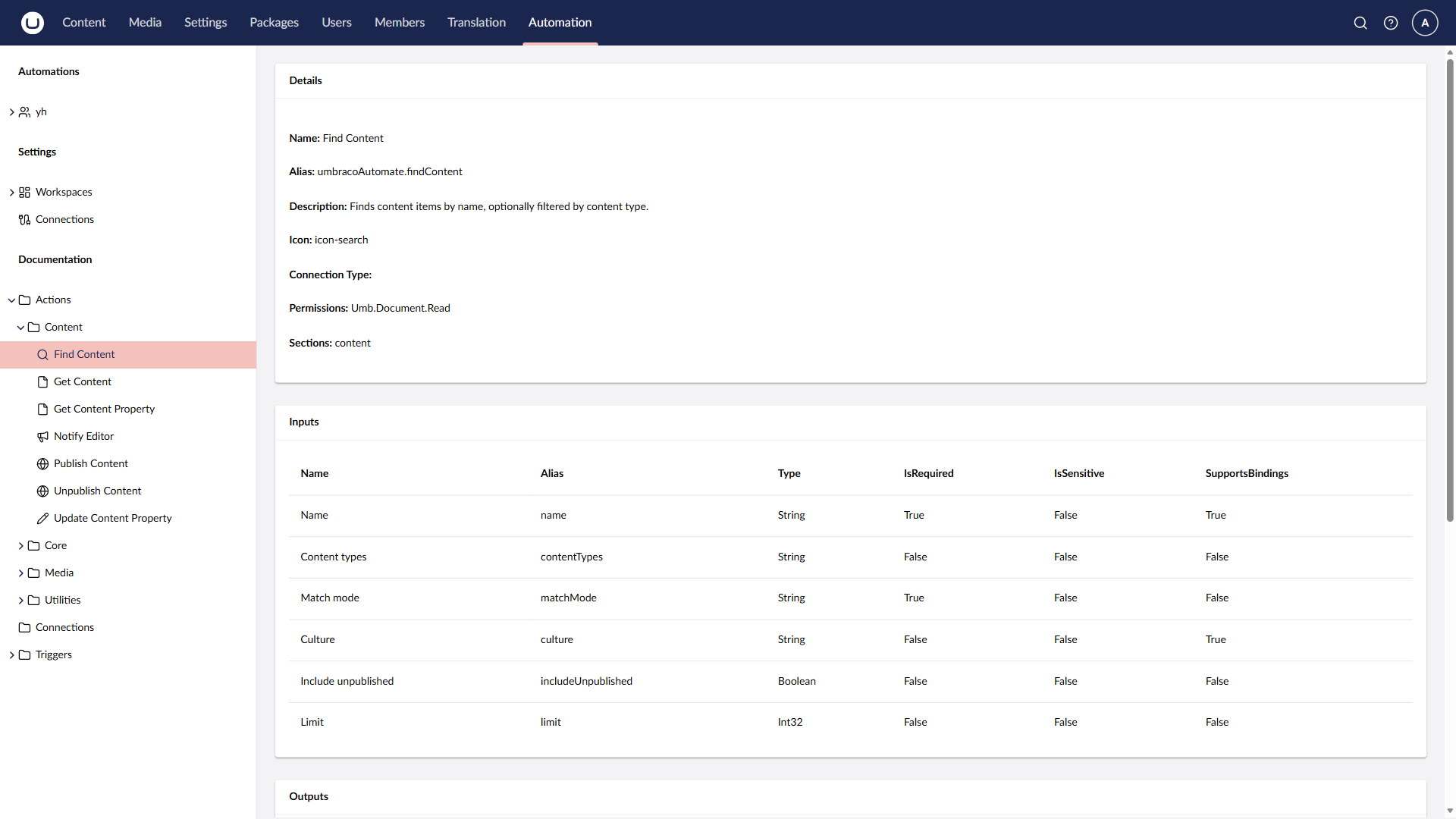Click the Connections settings icon
Viewport: 1456px width, 819px height.
click(x=25, y=220)
